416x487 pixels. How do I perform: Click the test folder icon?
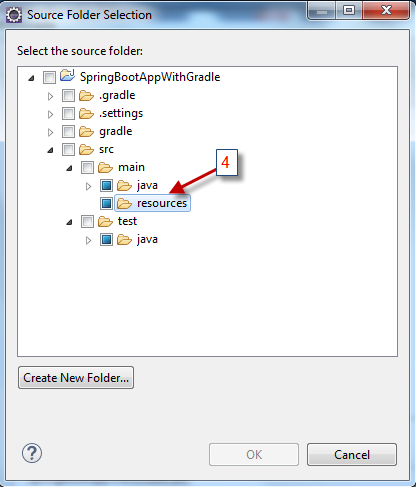105,222
